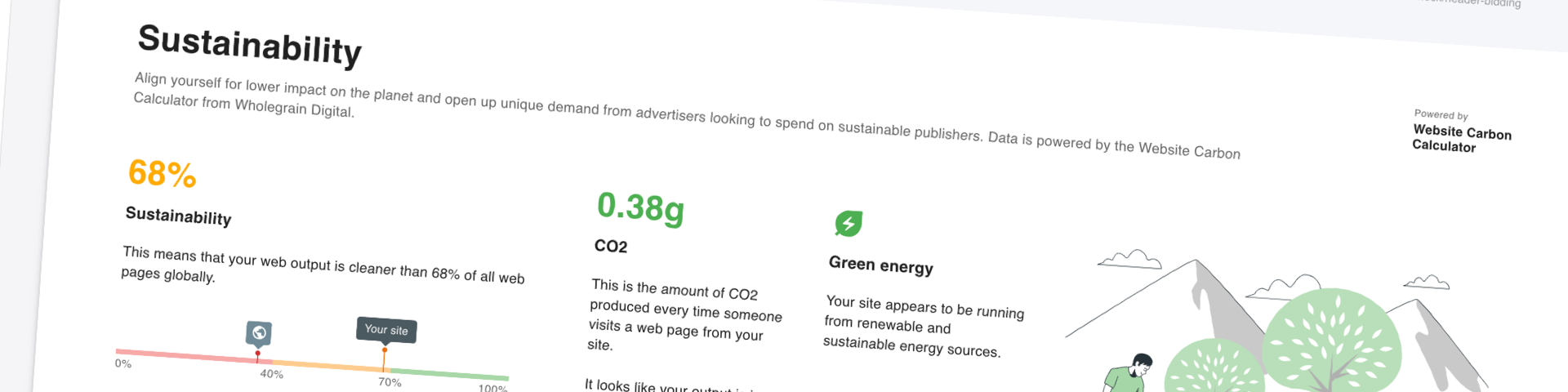Click the green energy leaf bolt icon
The height and width of the screenshot is (392, 1568).
[x=849, y=223]
